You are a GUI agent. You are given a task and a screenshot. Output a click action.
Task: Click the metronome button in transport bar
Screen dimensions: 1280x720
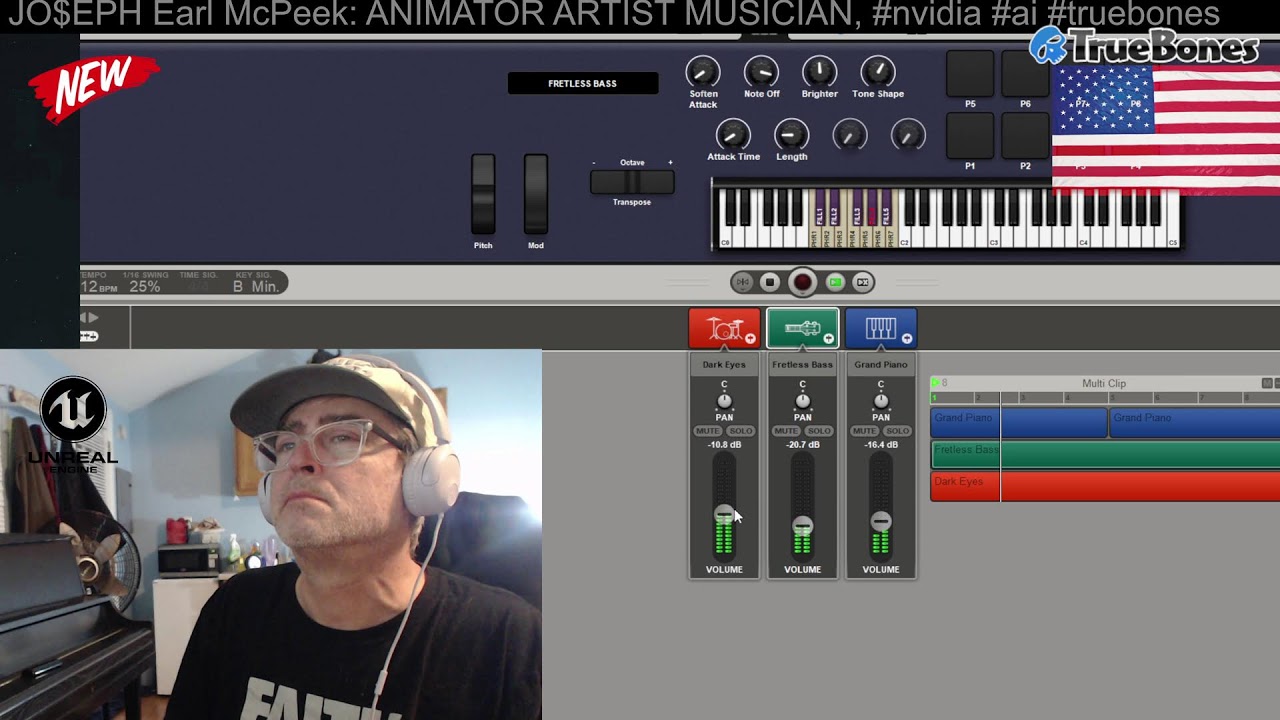pos(741,282)
